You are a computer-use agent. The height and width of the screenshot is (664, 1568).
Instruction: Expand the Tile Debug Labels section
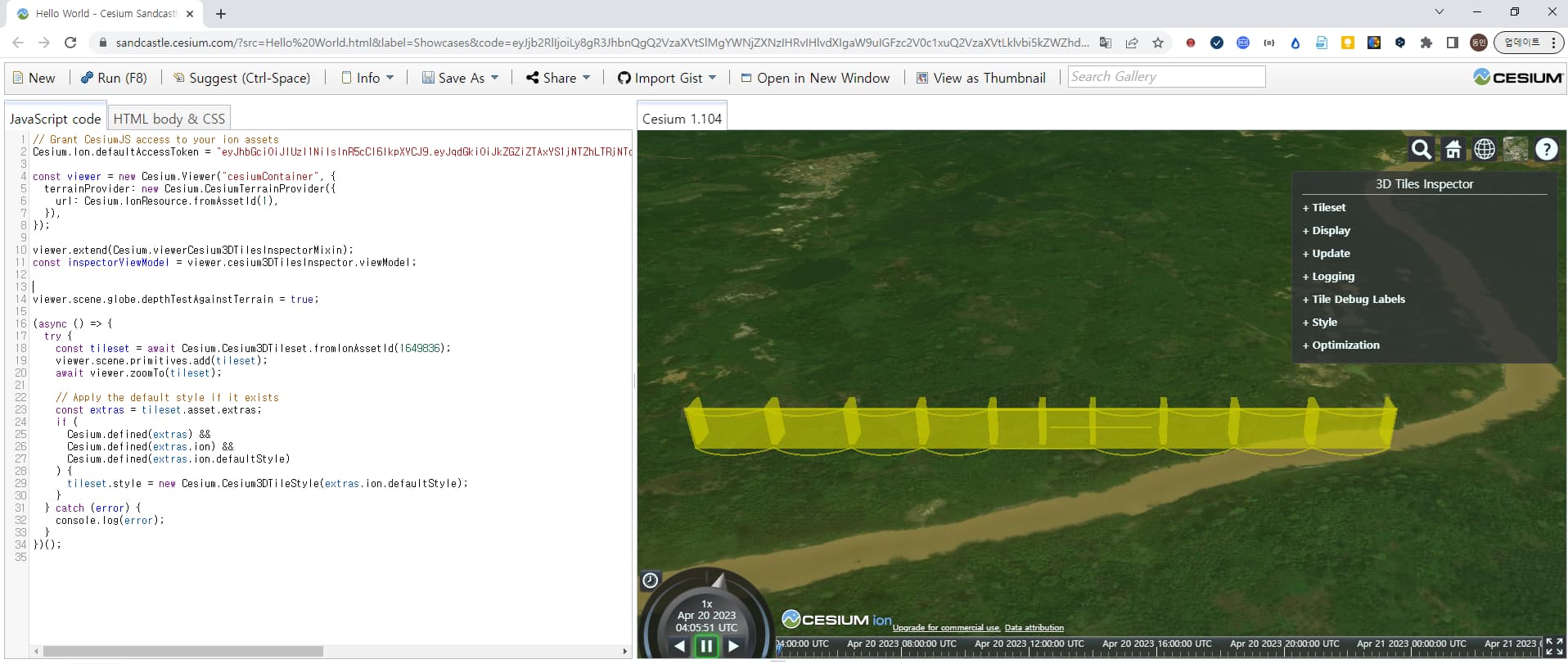click(1354, 300)
